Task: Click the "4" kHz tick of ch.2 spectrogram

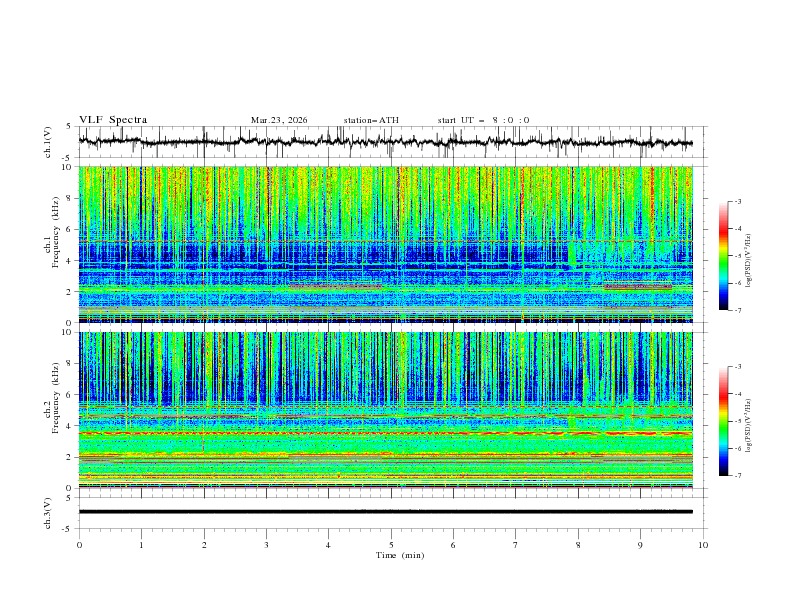Action: (71, 426)
